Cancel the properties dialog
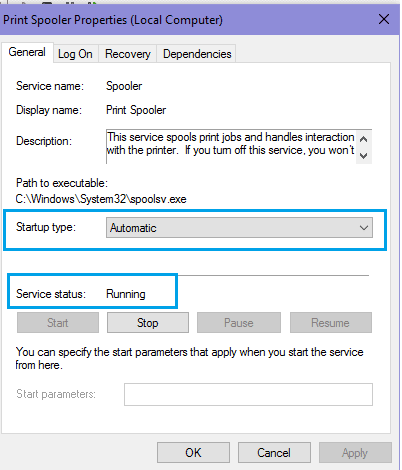 274,453
